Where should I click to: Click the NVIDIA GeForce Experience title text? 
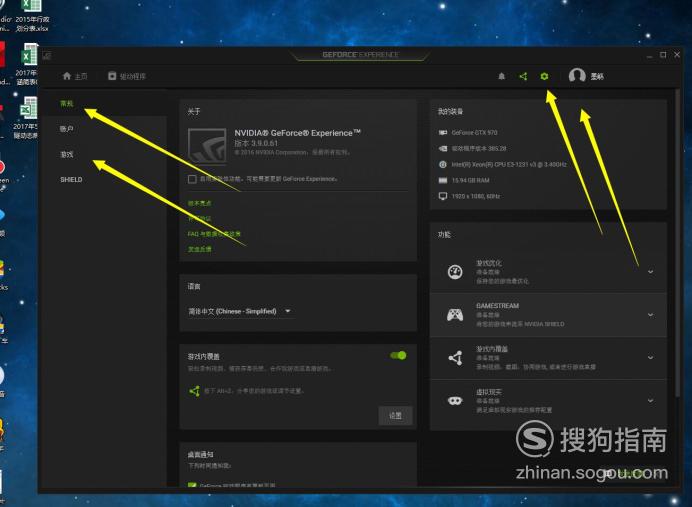tap(297, 133)
